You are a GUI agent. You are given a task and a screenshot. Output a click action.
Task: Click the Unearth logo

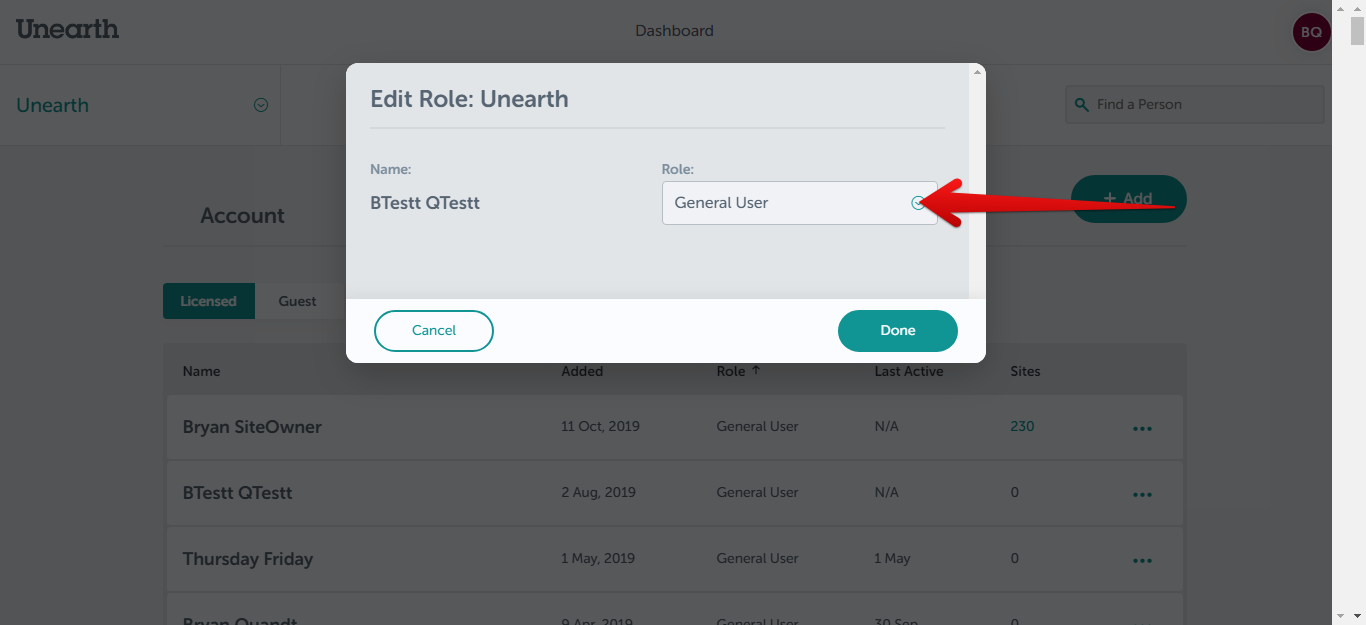[x=67, y=29]
